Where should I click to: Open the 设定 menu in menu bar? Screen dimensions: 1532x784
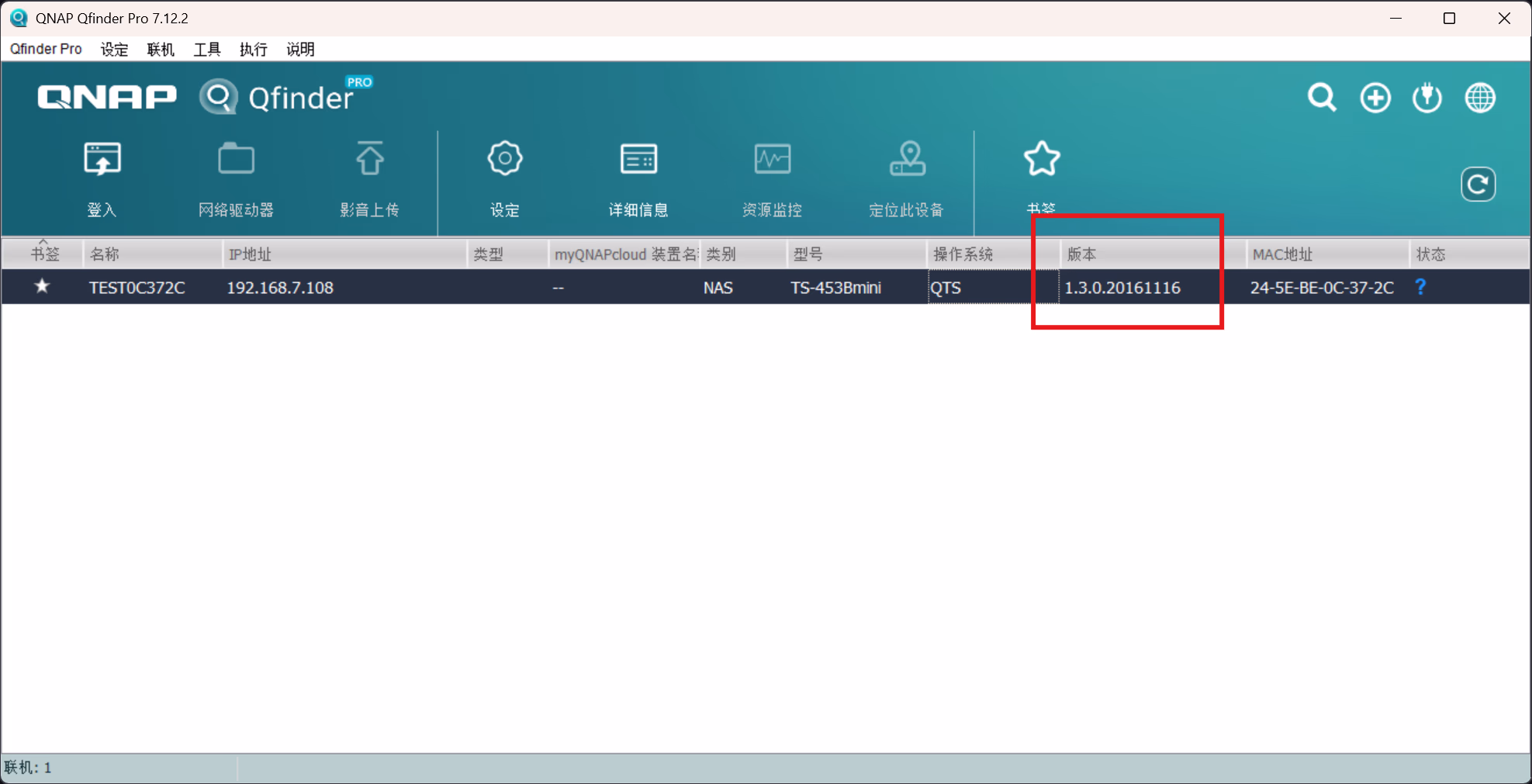coord(114,49)
